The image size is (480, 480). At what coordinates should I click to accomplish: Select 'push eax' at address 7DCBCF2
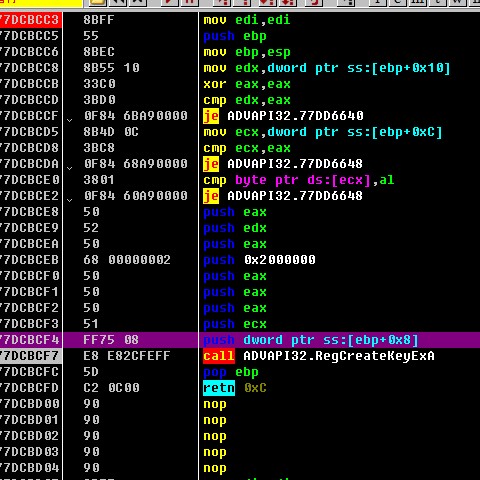pyautogui.click(x=235, y=308)
